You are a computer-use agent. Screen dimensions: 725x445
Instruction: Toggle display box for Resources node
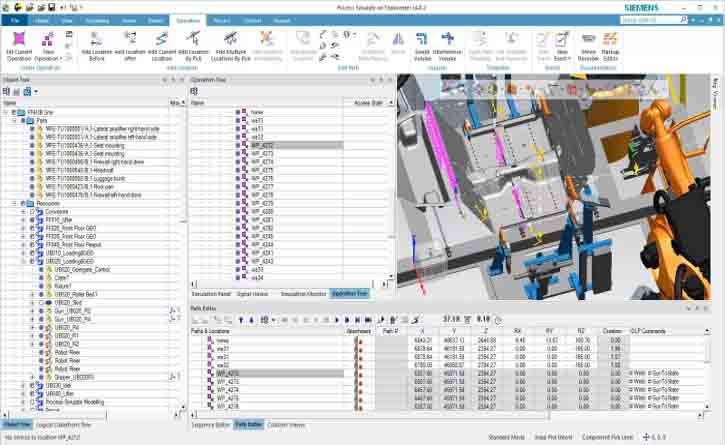coord(22,204)
